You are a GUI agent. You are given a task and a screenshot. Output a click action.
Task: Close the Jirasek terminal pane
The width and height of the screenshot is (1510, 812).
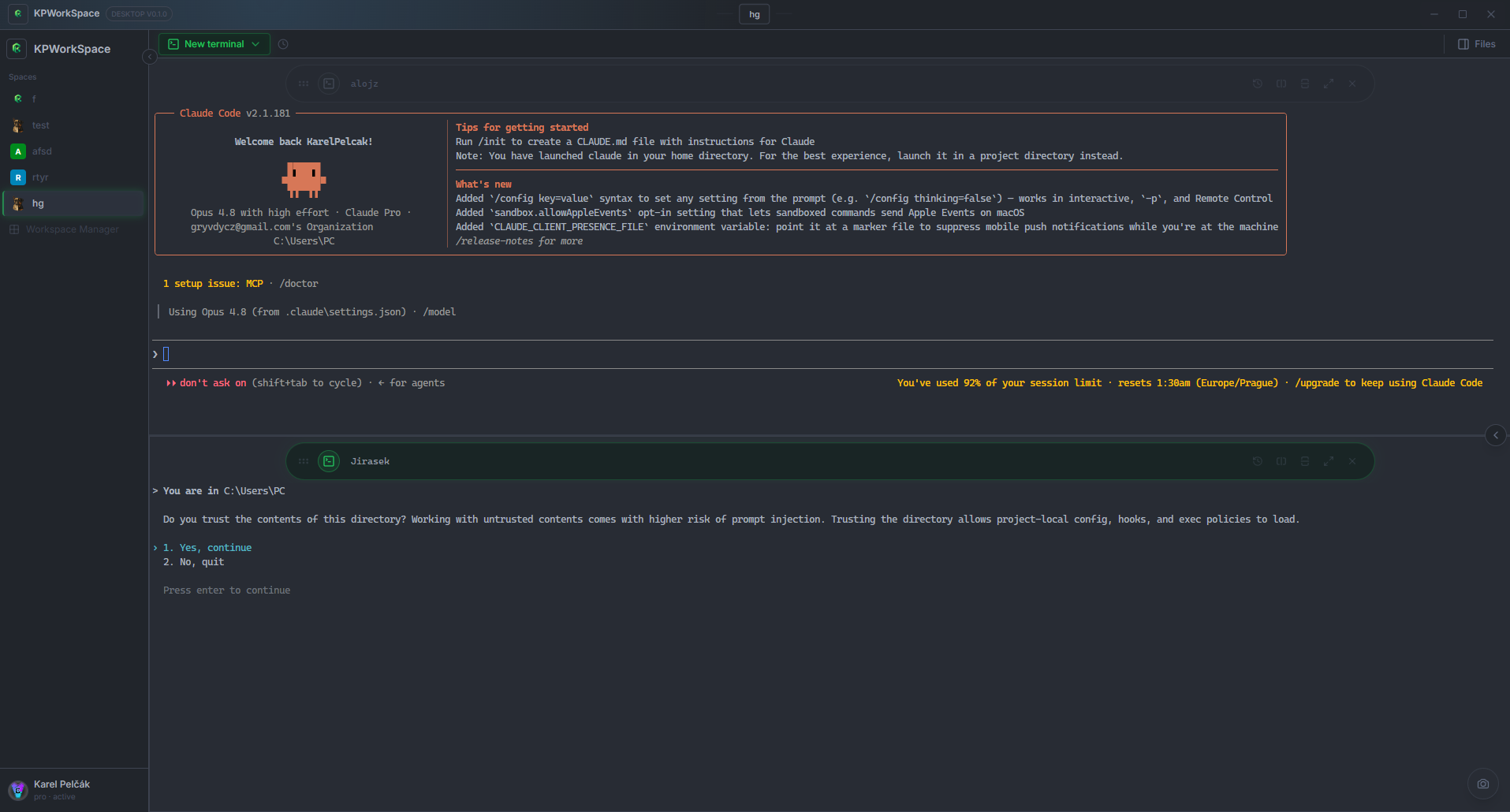[x=1352, y=461]
